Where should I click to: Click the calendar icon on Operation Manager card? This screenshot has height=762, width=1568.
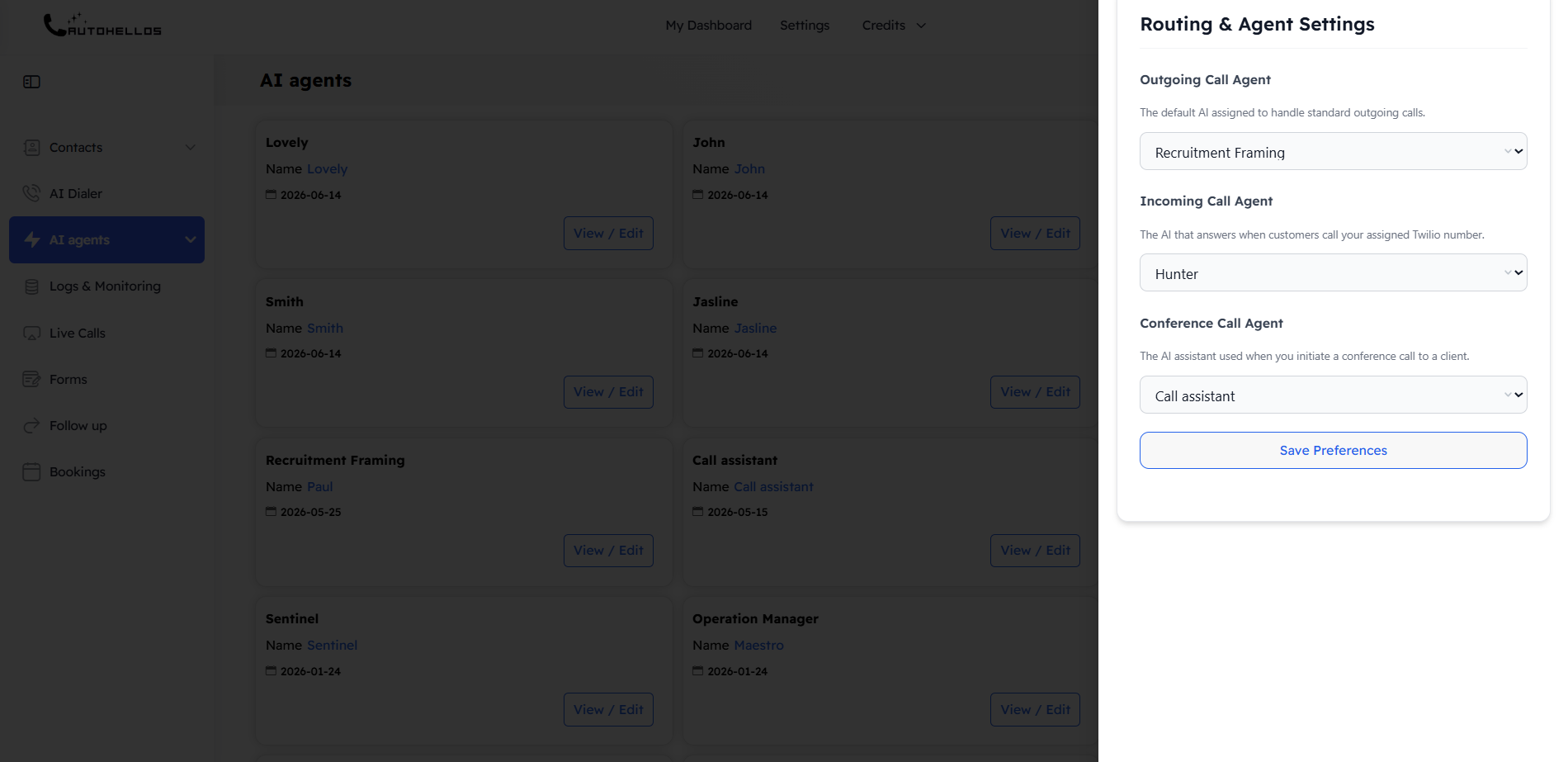point(697,671)
